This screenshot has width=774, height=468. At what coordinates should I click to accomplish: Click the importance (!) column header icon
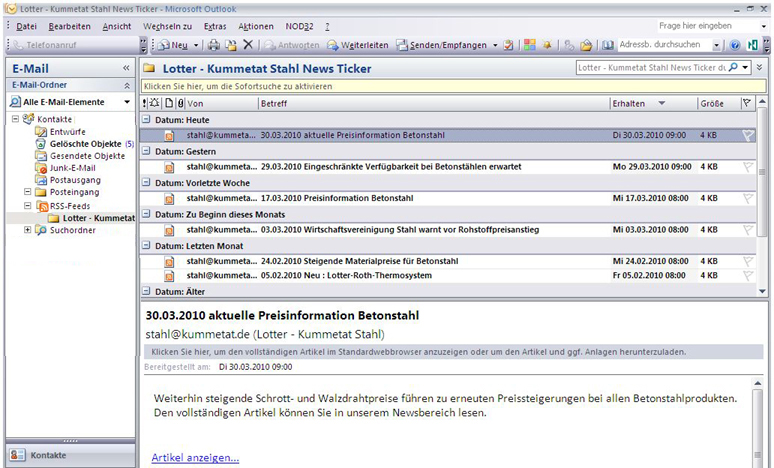144,103
